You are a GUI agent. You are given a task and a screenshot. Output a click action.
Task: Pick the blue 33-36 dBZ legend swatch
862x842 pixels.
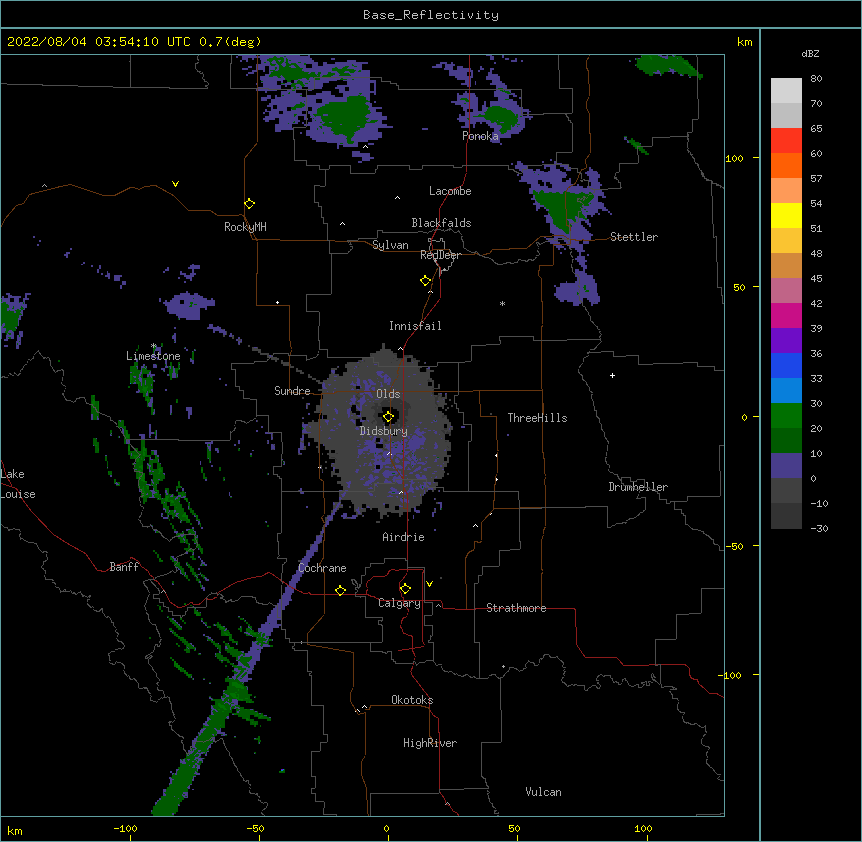click(x=786, y=366)
